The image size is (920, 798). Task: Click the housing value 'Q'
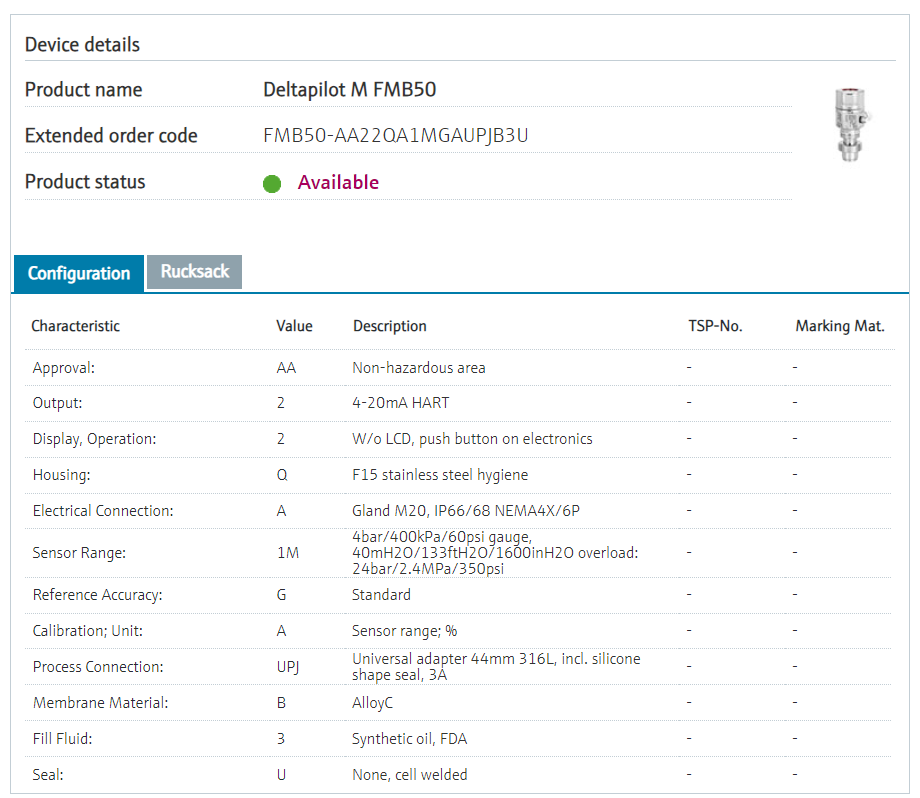[282, 475]
